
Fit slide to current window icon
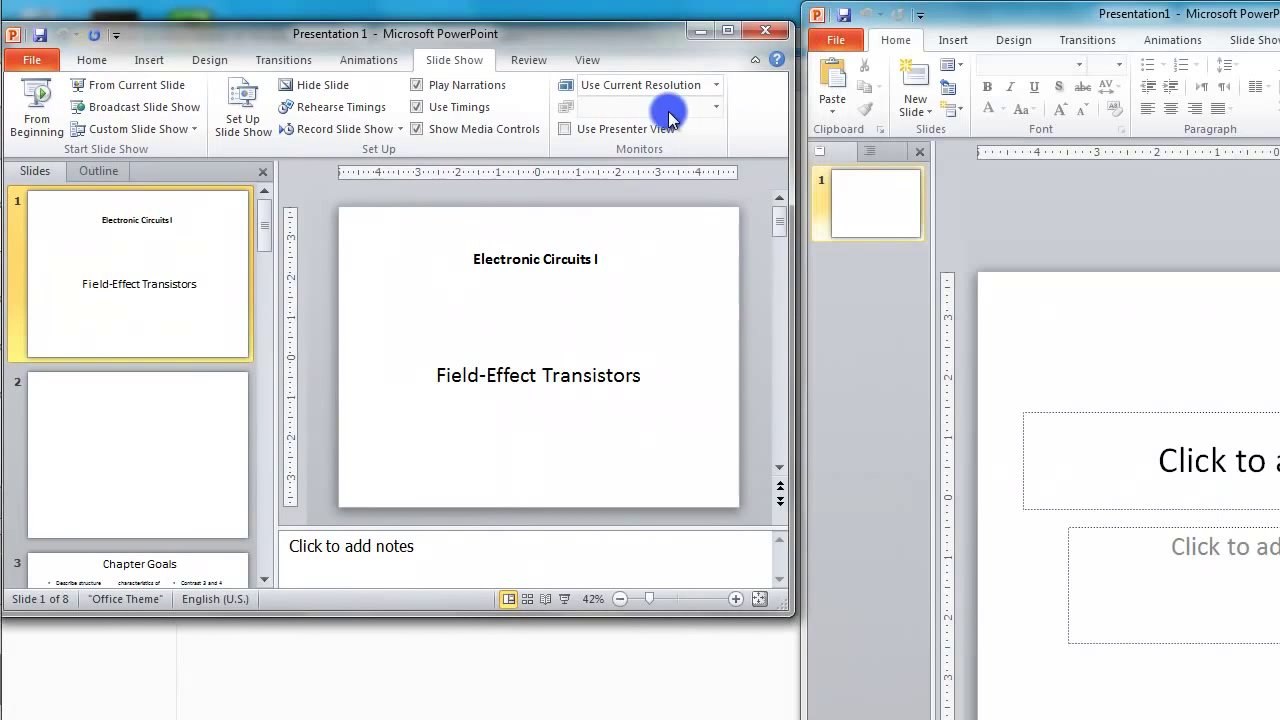pyautogui.click(x=759, y=599)
